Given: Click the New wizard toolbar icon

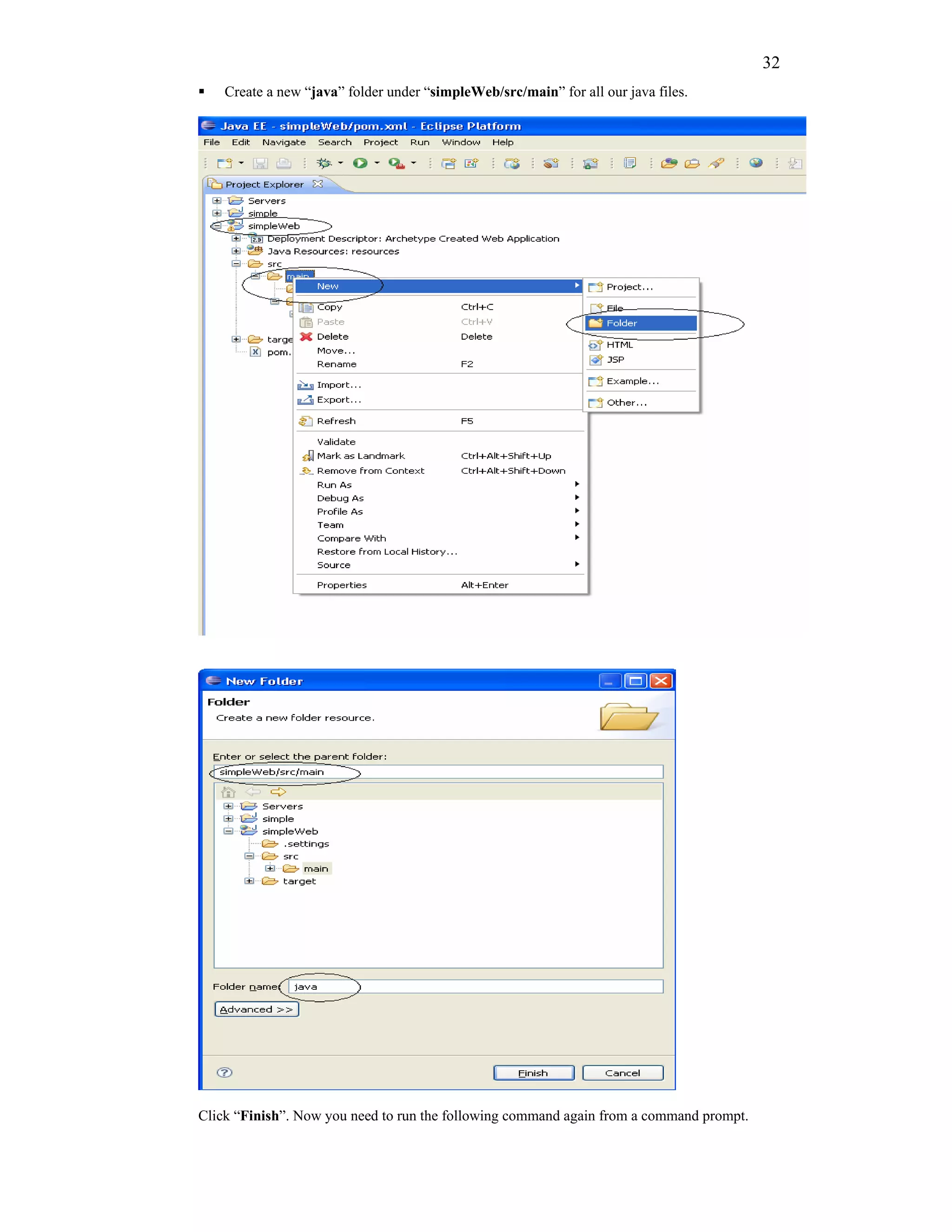Looking at the screenshot, I should [225, 164].
